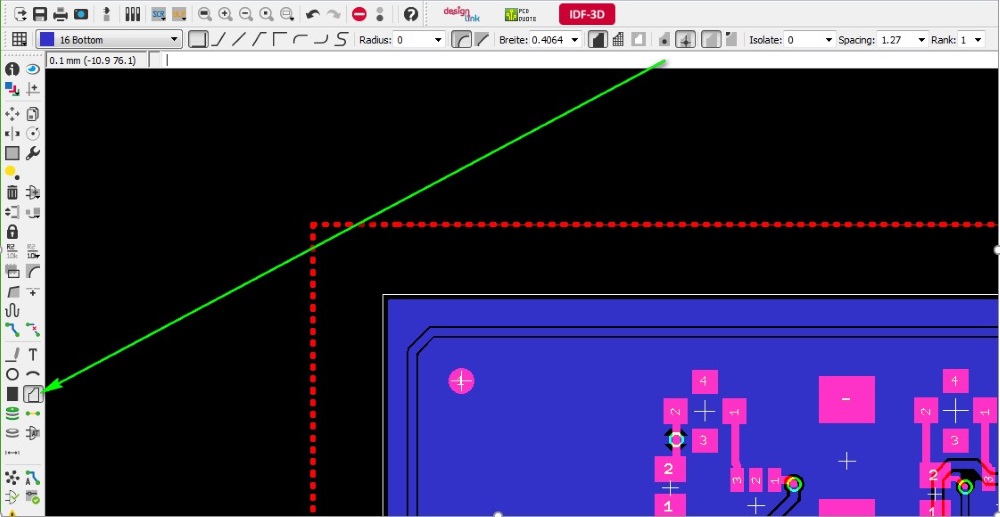Screen dimensions: 1000x517
Task: Click the Save icon in the top toolbar
Action: [x=40, y=14]
